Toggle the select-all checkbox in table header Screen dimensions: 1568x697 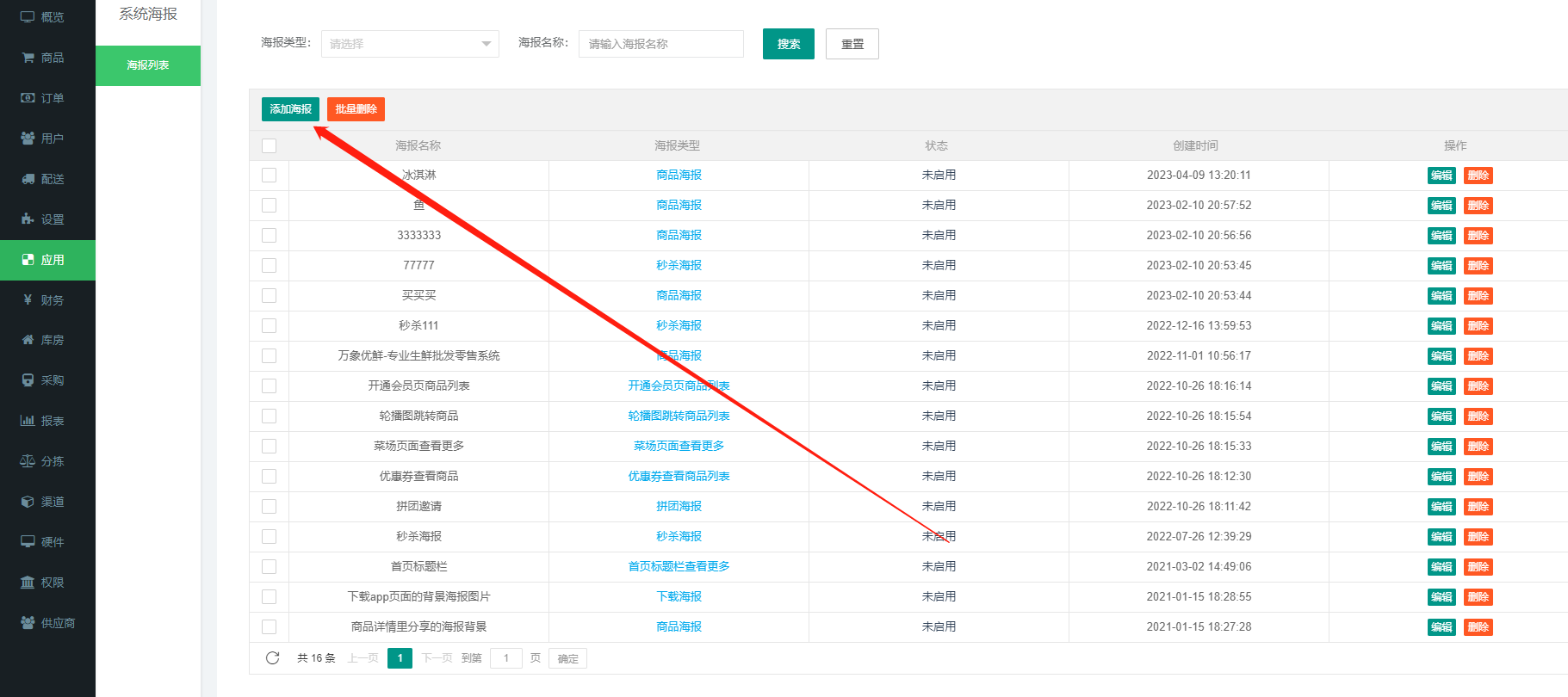[270, 146]
